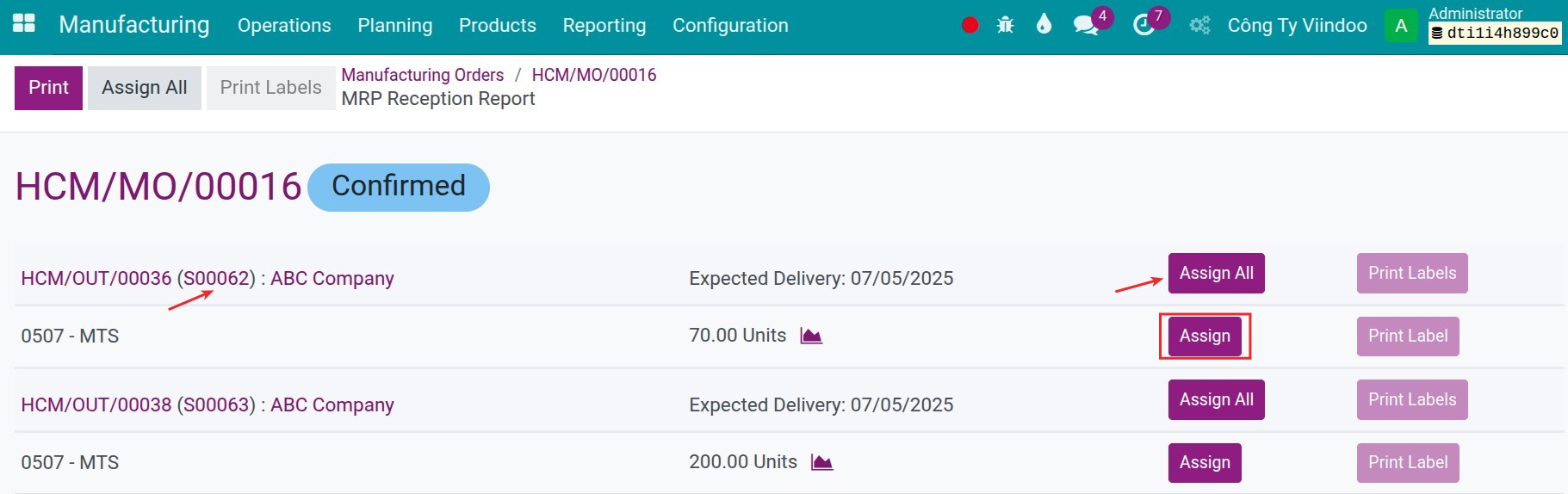The width and height of the screenshot is (1568, 494).
Task: Open the activities clock icon with badge 7
Action: (x=1143, y=25)
